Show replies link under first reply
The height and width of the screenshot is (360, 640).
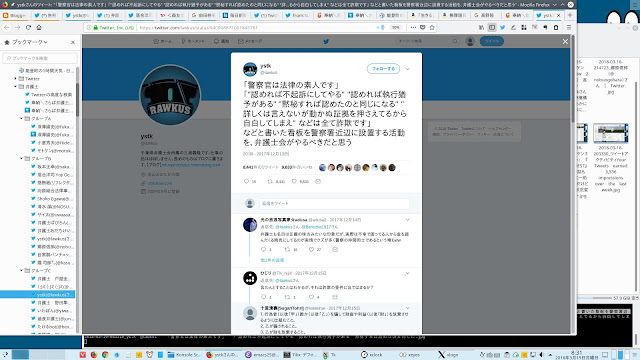[272, 260]
